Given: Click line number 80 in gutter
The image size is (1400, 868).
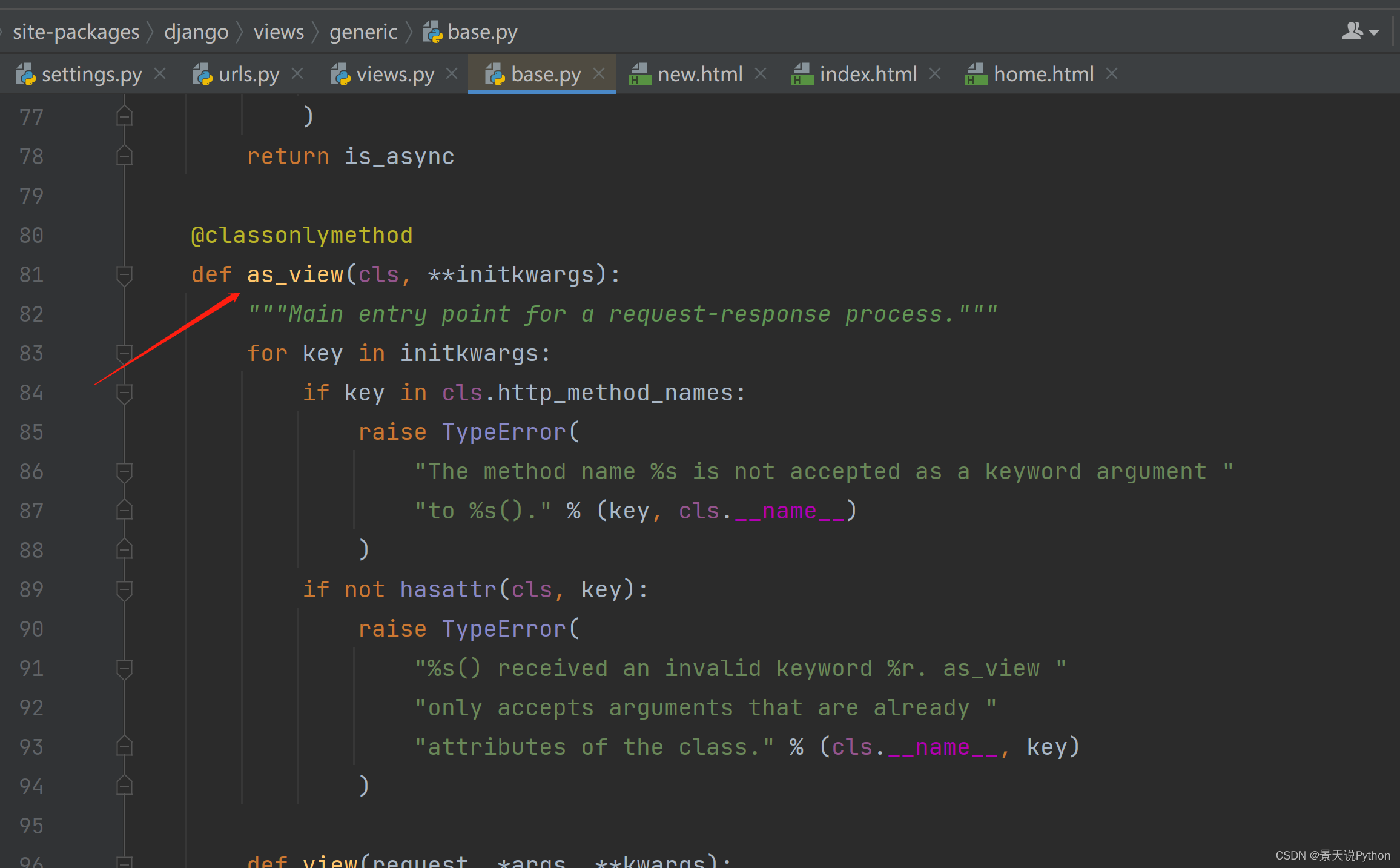Looking at the screenshot, I should point(31,236).
